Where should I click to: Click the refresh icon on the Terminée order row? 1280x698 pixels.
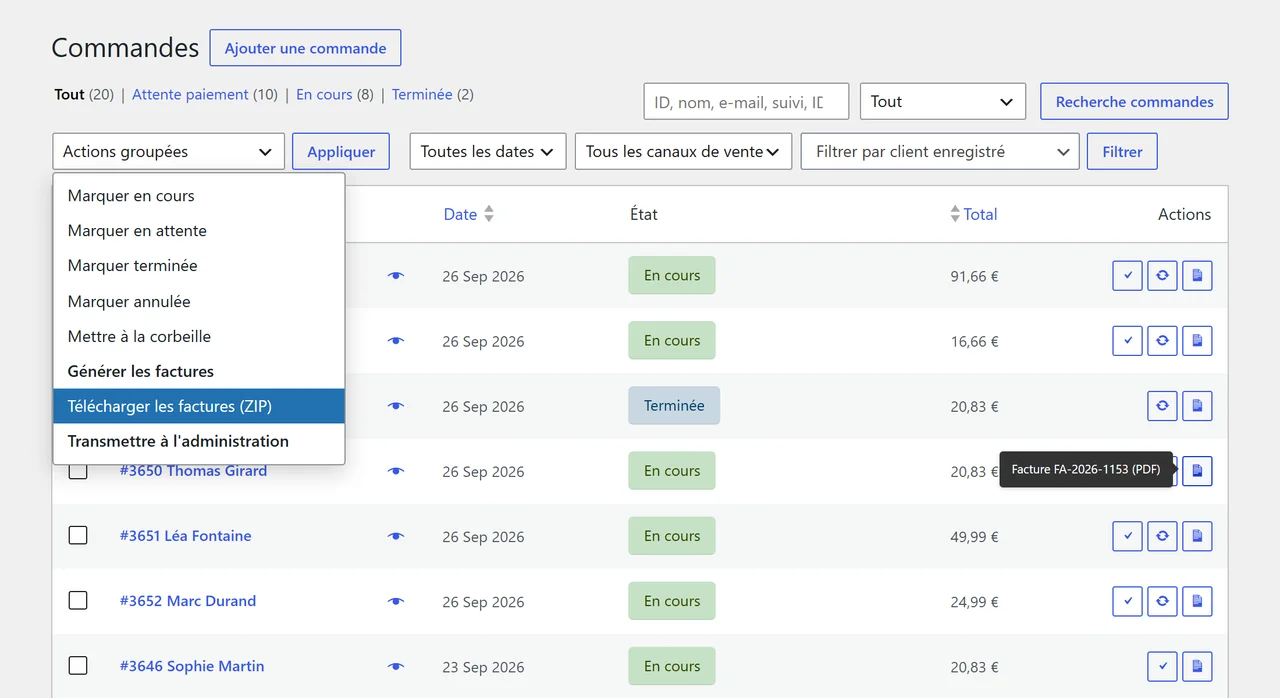point(1162,406)
